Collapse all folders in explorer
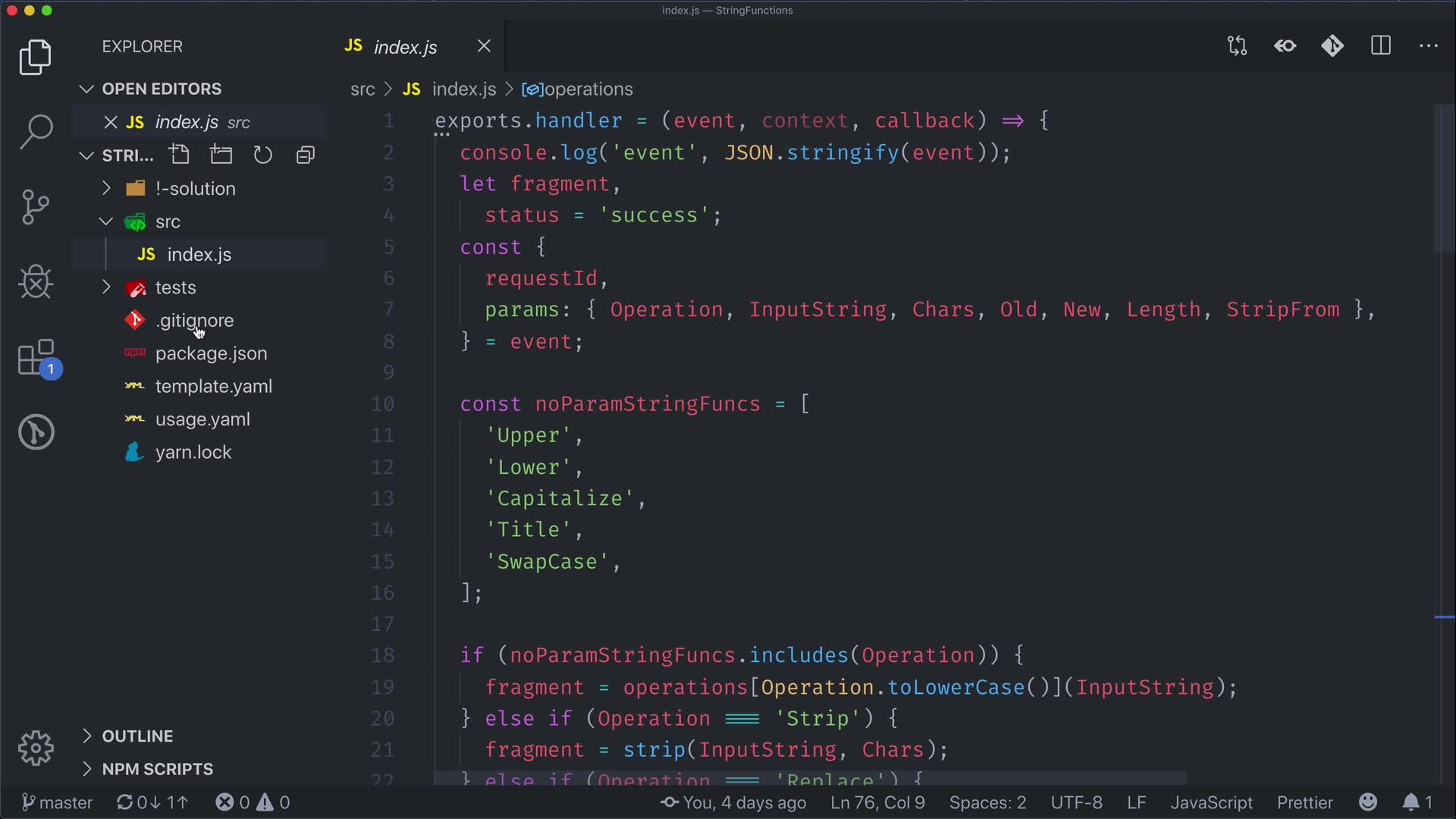This screenshot has height=819, width=1456. [305, 155]
